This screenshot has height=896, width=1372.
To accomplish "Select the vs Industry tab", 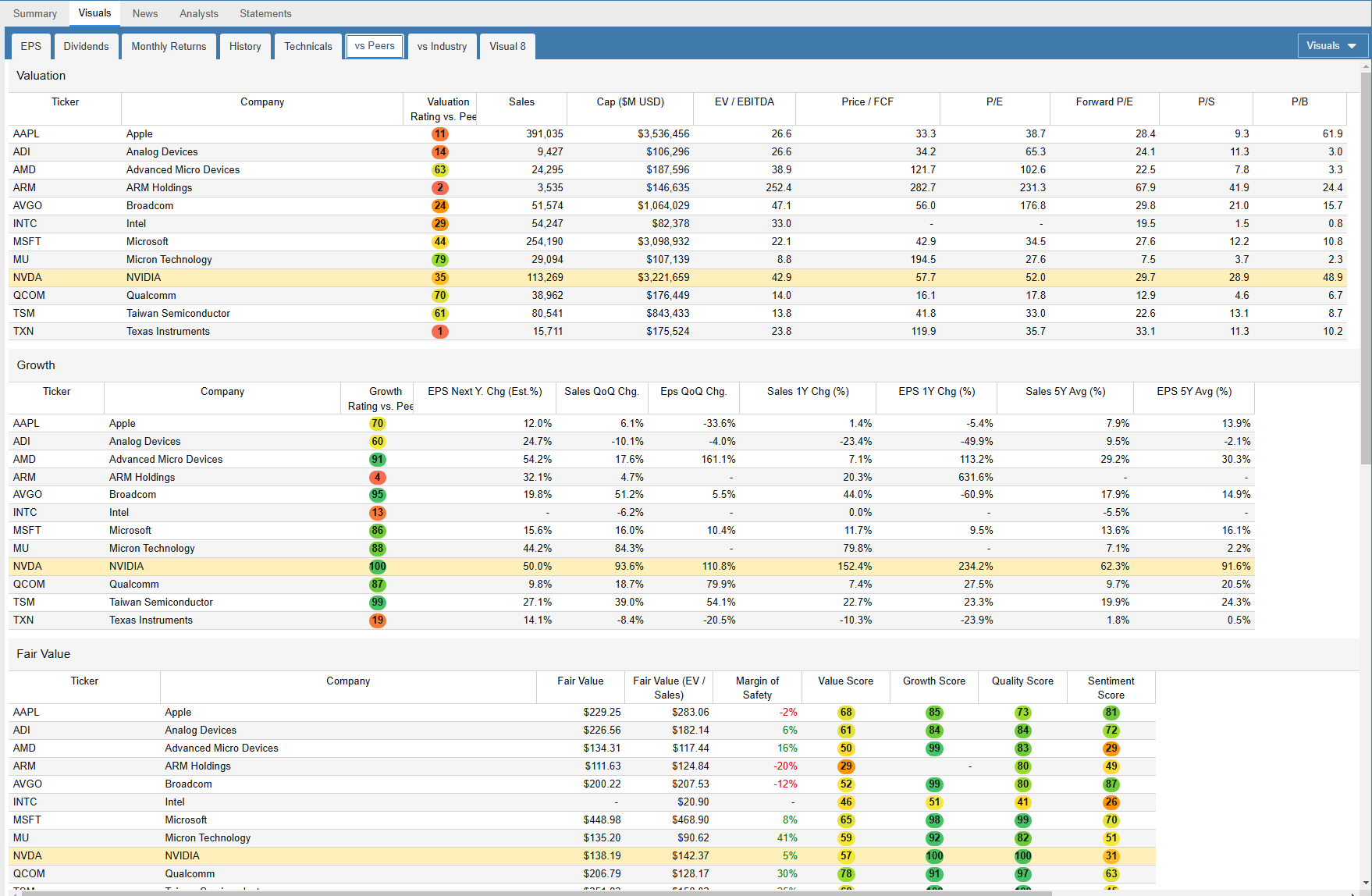I will 442,46.
